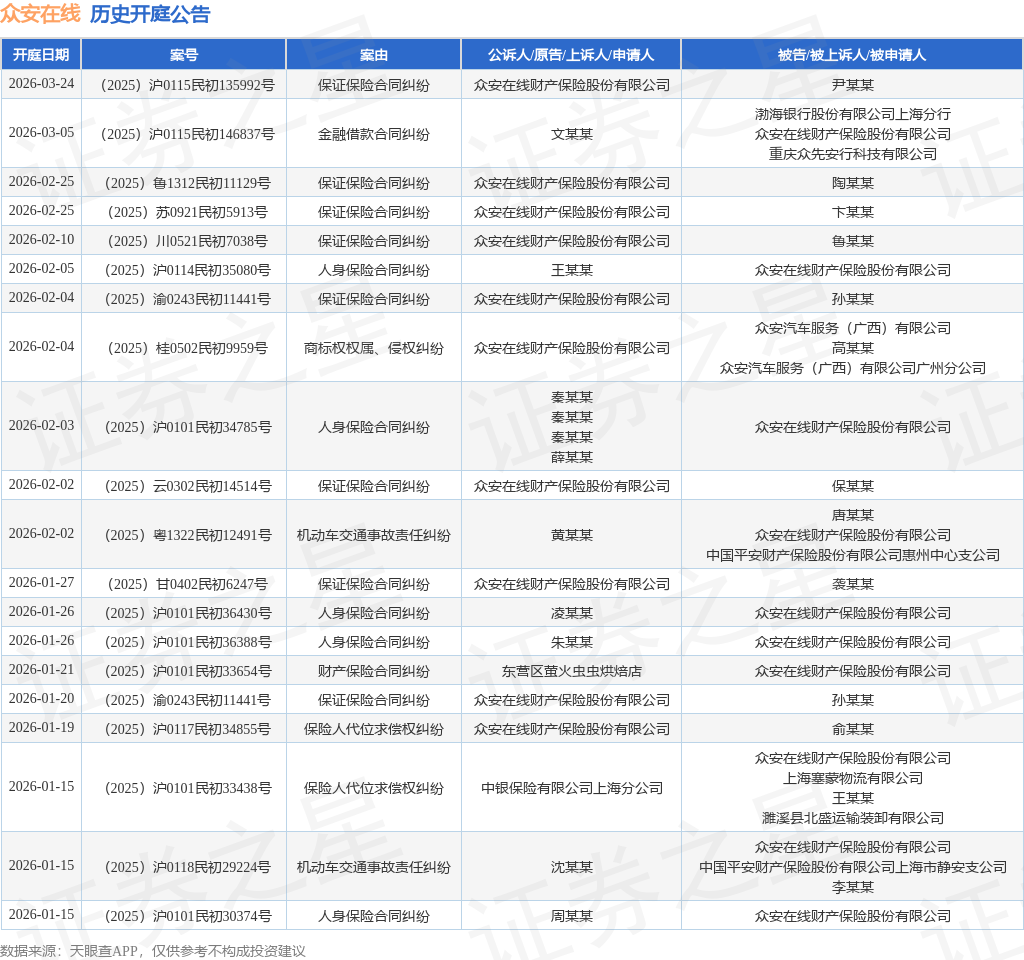Viewport: 1024px width, 960px height.
Task: Select case number 沪0101民初30374号
Action: 187,916
